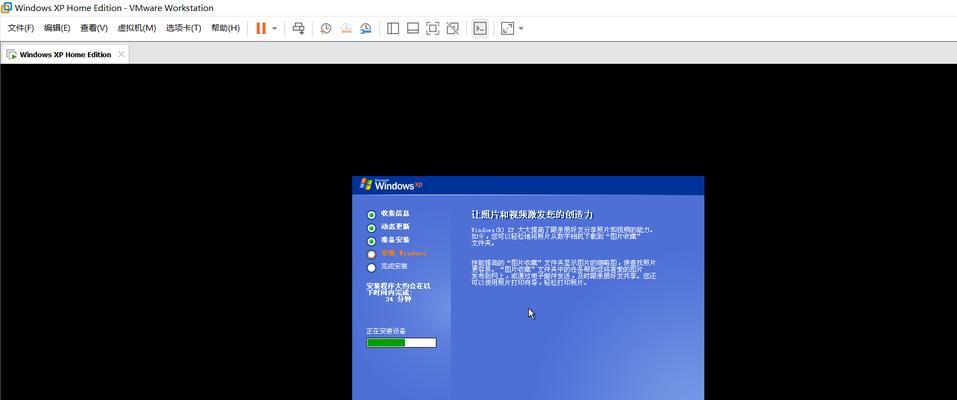957x400 pixels.
Task: Open the 编辑(E) menu
Action: point(57,28)
